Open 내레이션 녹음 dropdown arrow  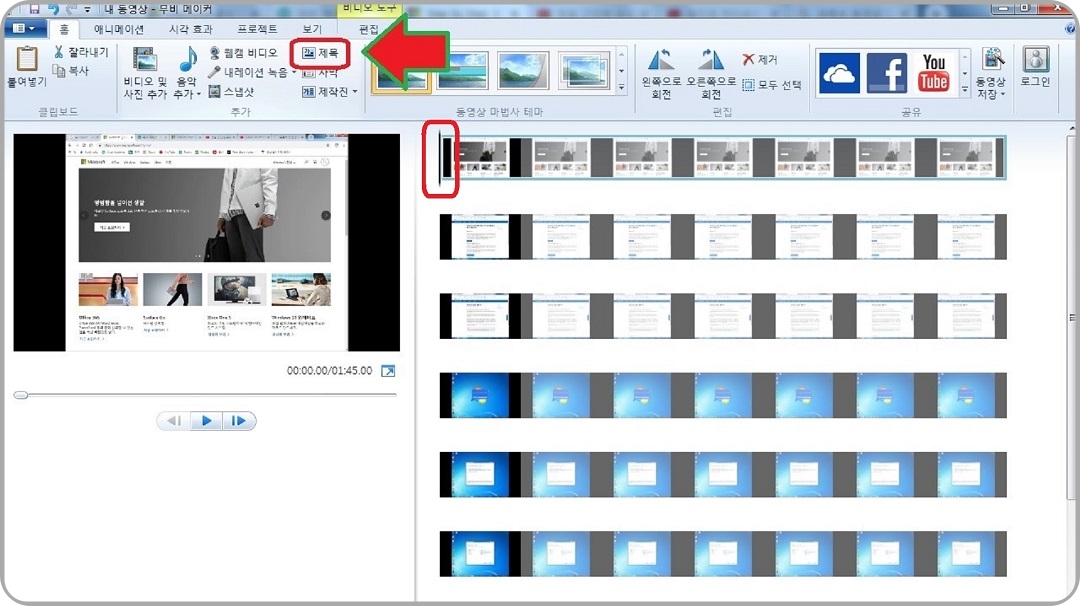294,72
